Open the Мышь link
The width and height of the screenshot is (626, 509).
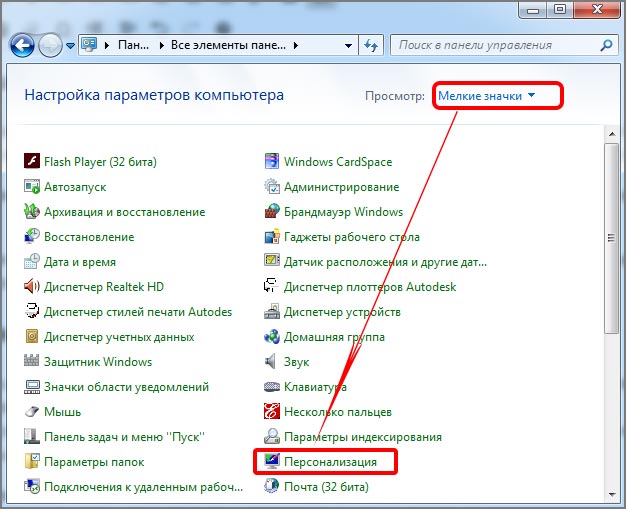tap(62, 412)
